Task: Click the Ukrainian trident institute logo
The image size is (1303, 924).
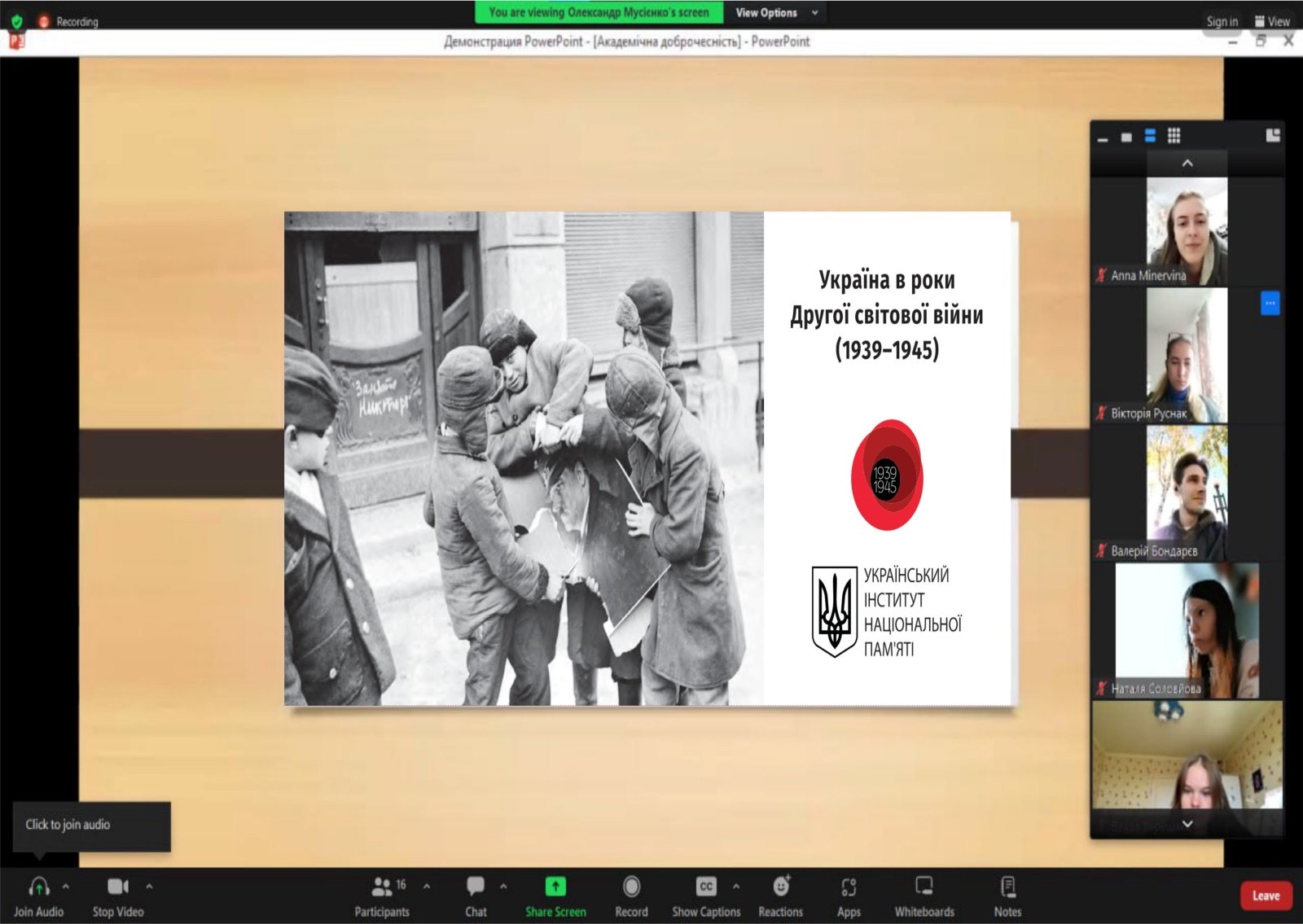Action: [x=835, y=612]
